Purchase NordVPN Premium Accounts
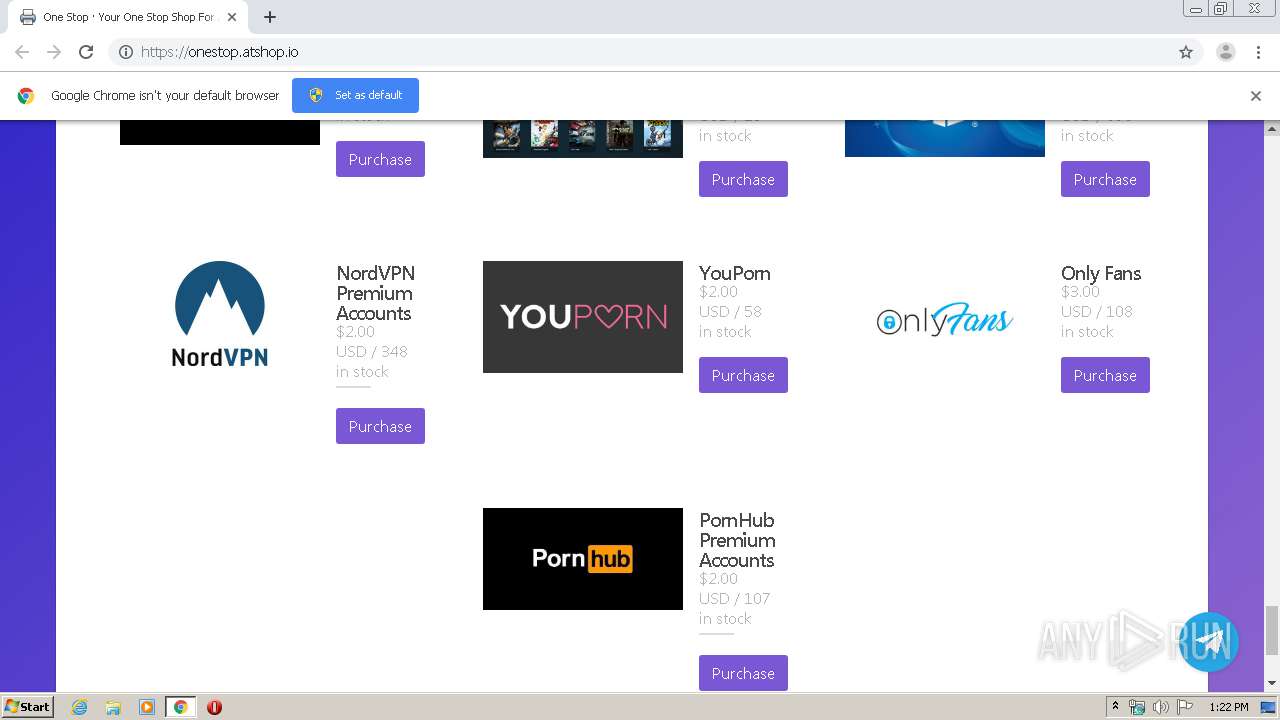 tap(380, 426)
